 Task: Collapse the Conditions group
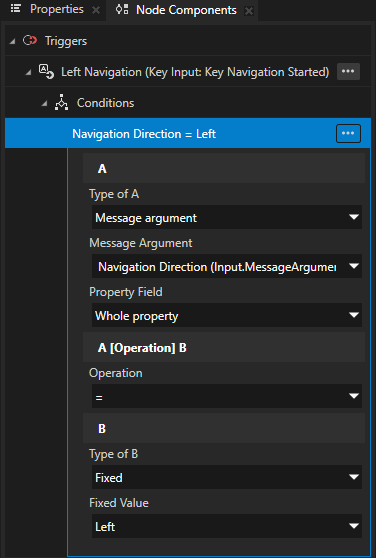pyautogui.click(x=44, y=104)
